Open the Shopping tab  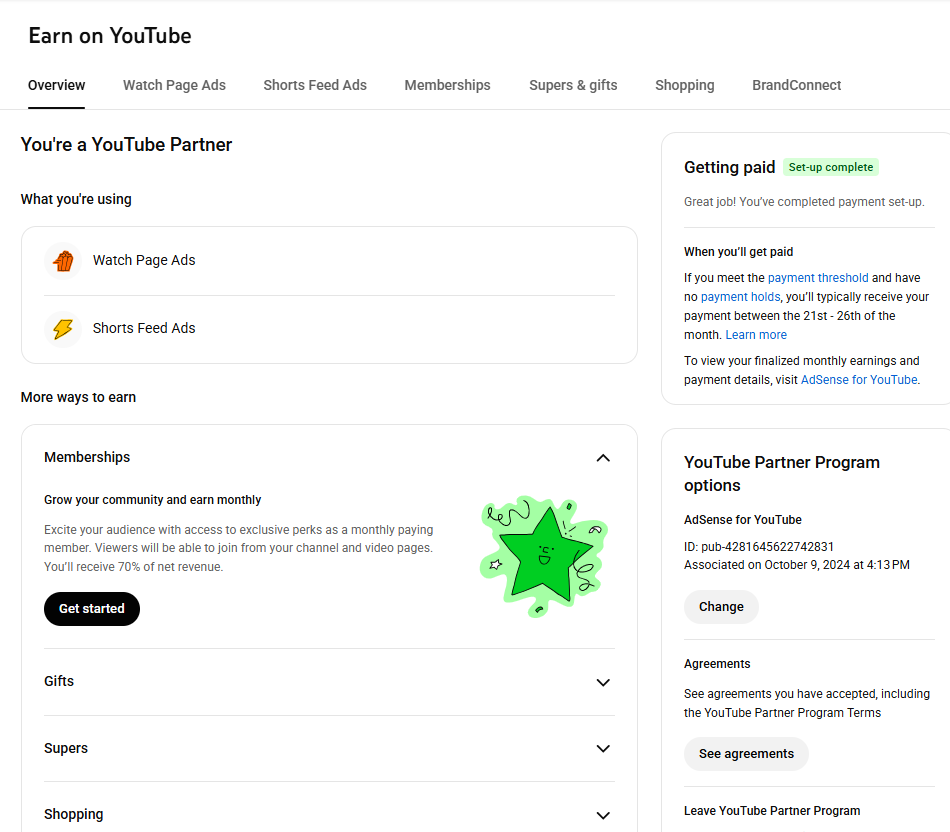[x=684, y=85]
